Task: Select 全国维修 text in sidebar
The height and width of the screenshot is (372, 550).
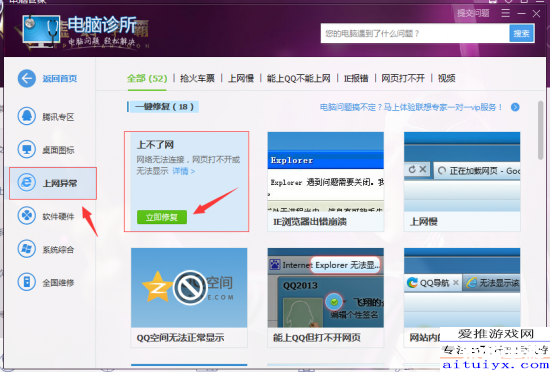Action: [x=58, y=283]
